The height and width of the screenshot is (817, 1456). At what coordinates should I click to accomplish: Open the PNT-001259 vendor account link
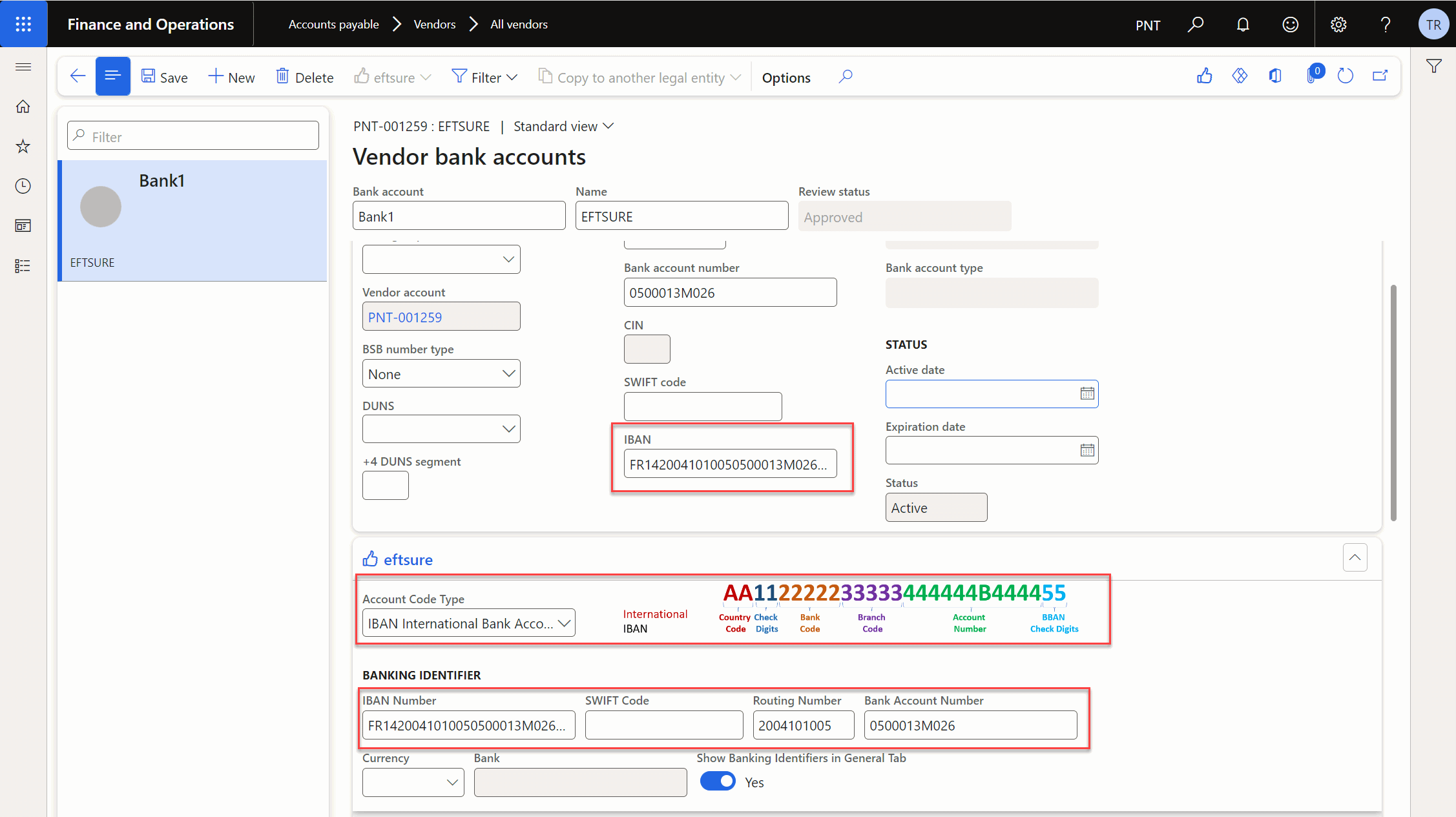coord(405,317)
